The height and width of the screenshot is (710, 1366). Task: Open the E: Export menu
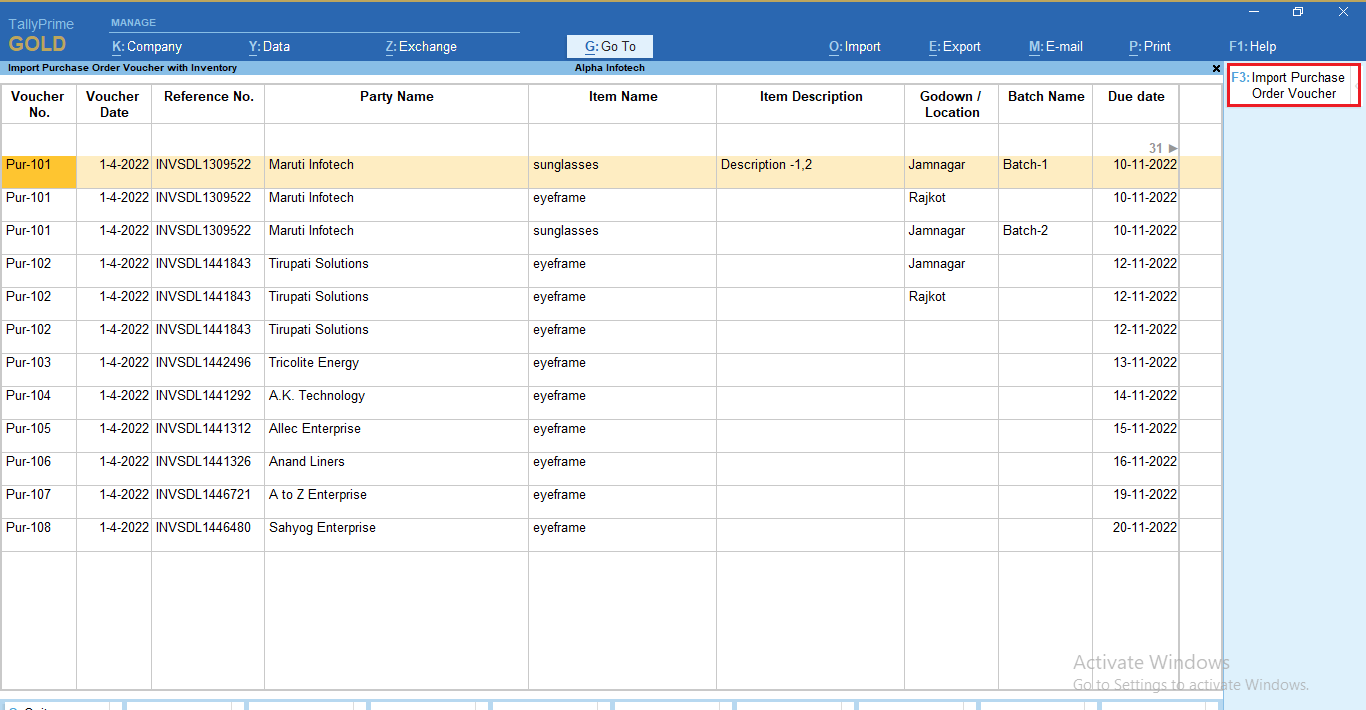tap(954, 46)
